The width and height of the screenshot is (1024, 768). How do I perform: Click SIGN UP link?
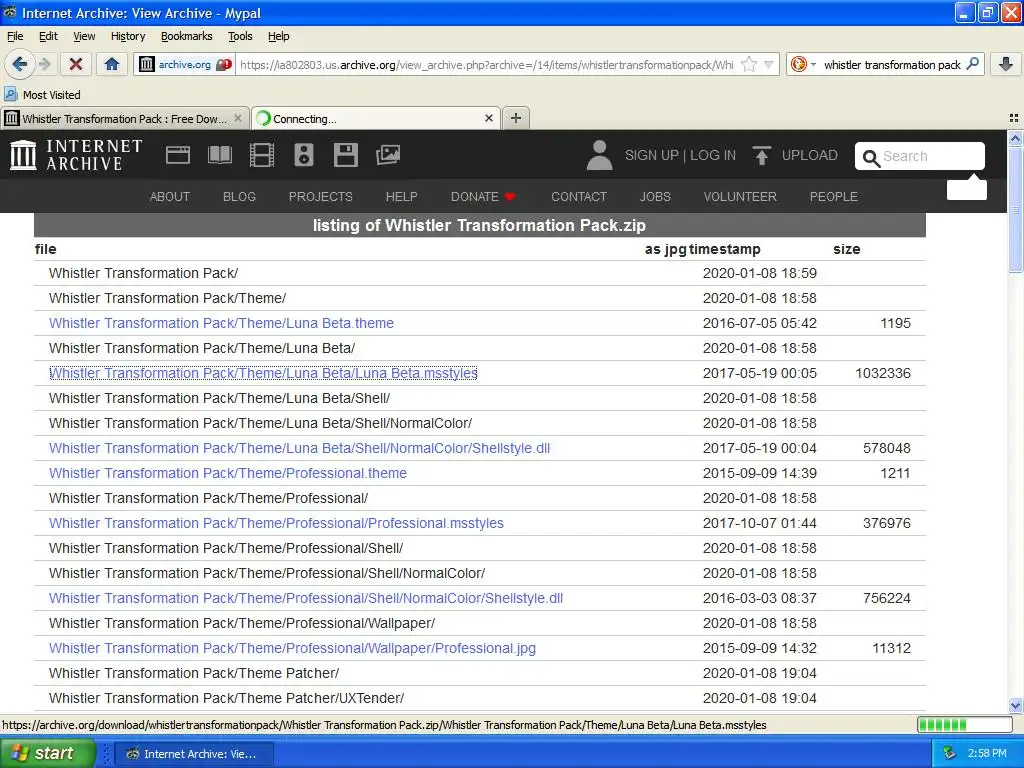[x=652, y=155]
